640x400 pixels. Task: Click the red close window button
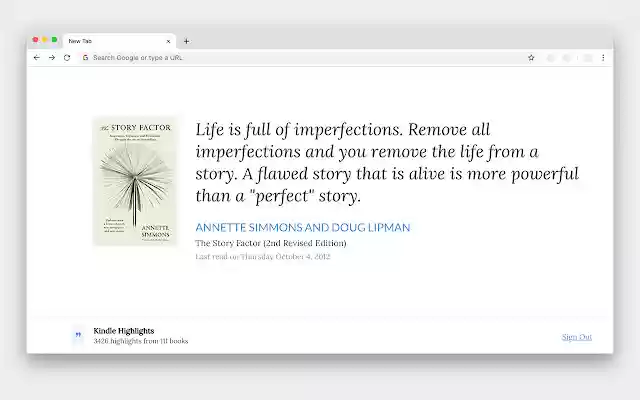pos(36,40)
